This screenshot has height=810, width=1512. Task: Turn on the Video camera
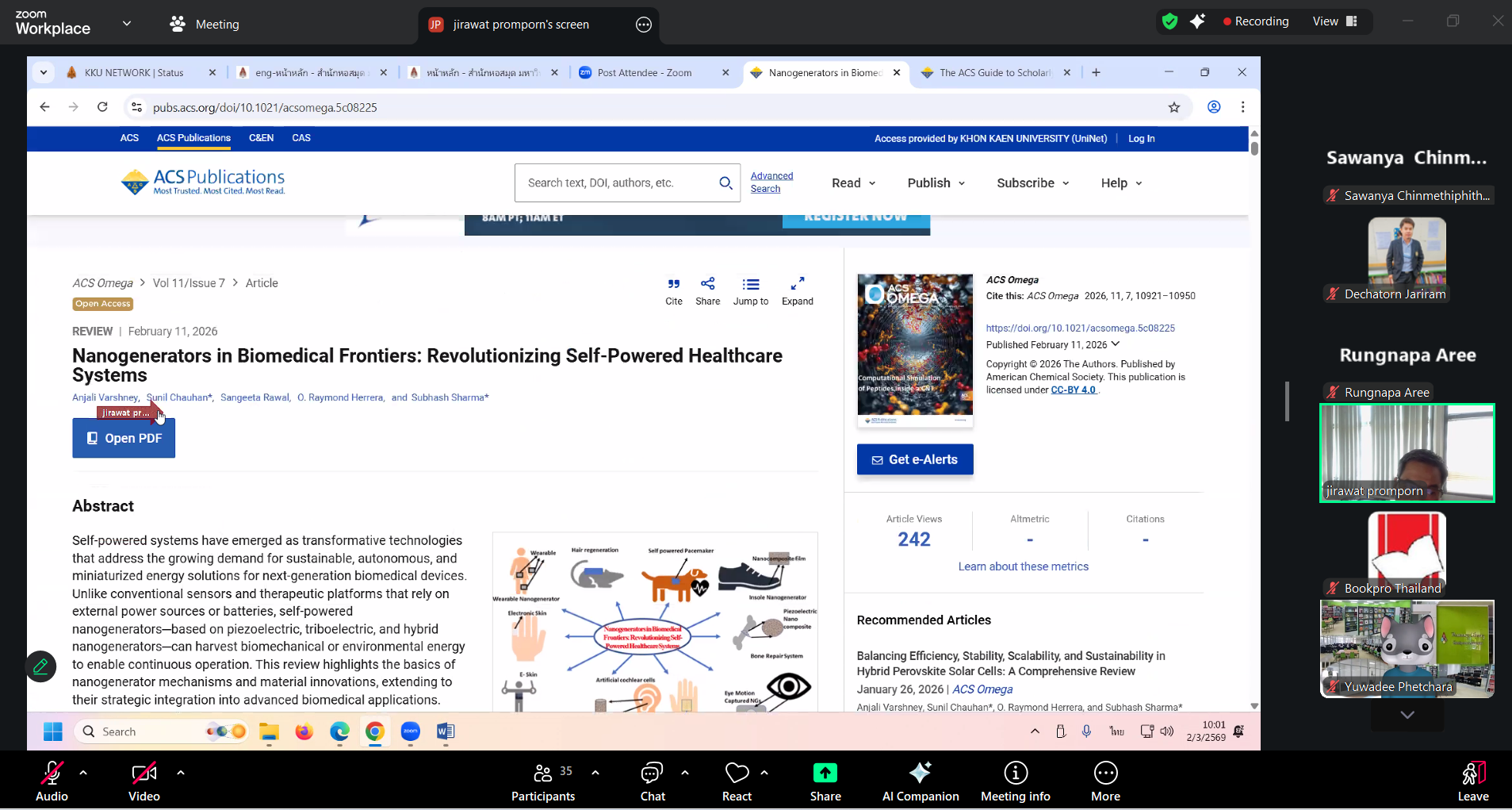click(144, 774)
